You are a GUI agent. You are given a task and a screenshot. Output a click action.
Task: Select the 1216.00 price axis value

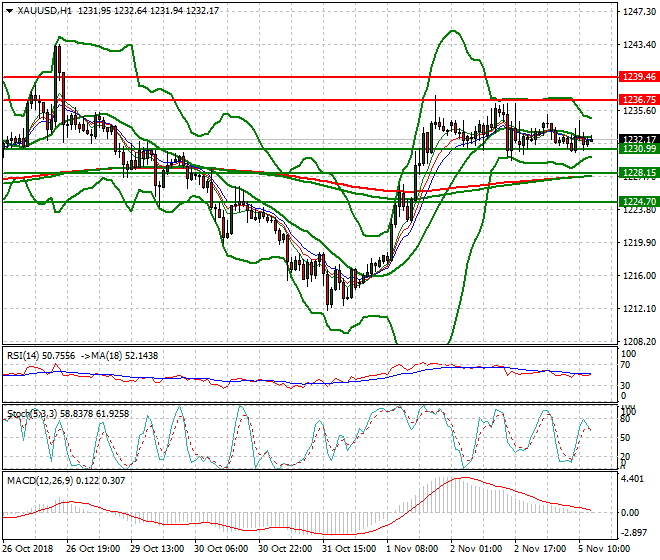(639, 275)
